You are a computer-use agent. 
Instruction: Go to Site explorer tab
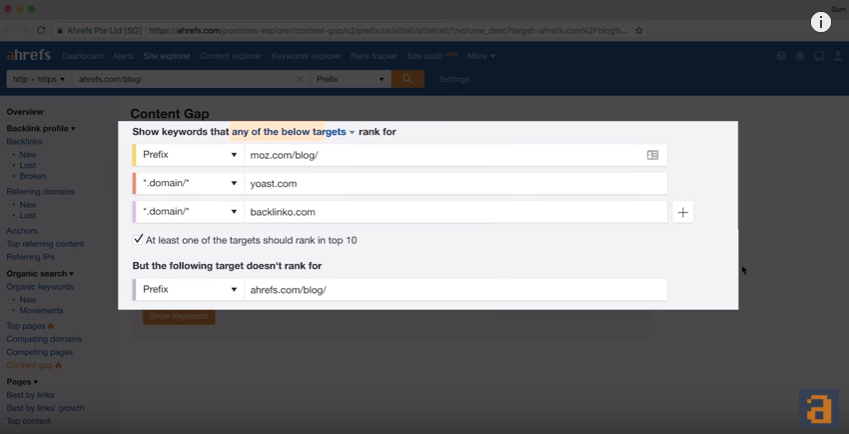coord(167,56)
